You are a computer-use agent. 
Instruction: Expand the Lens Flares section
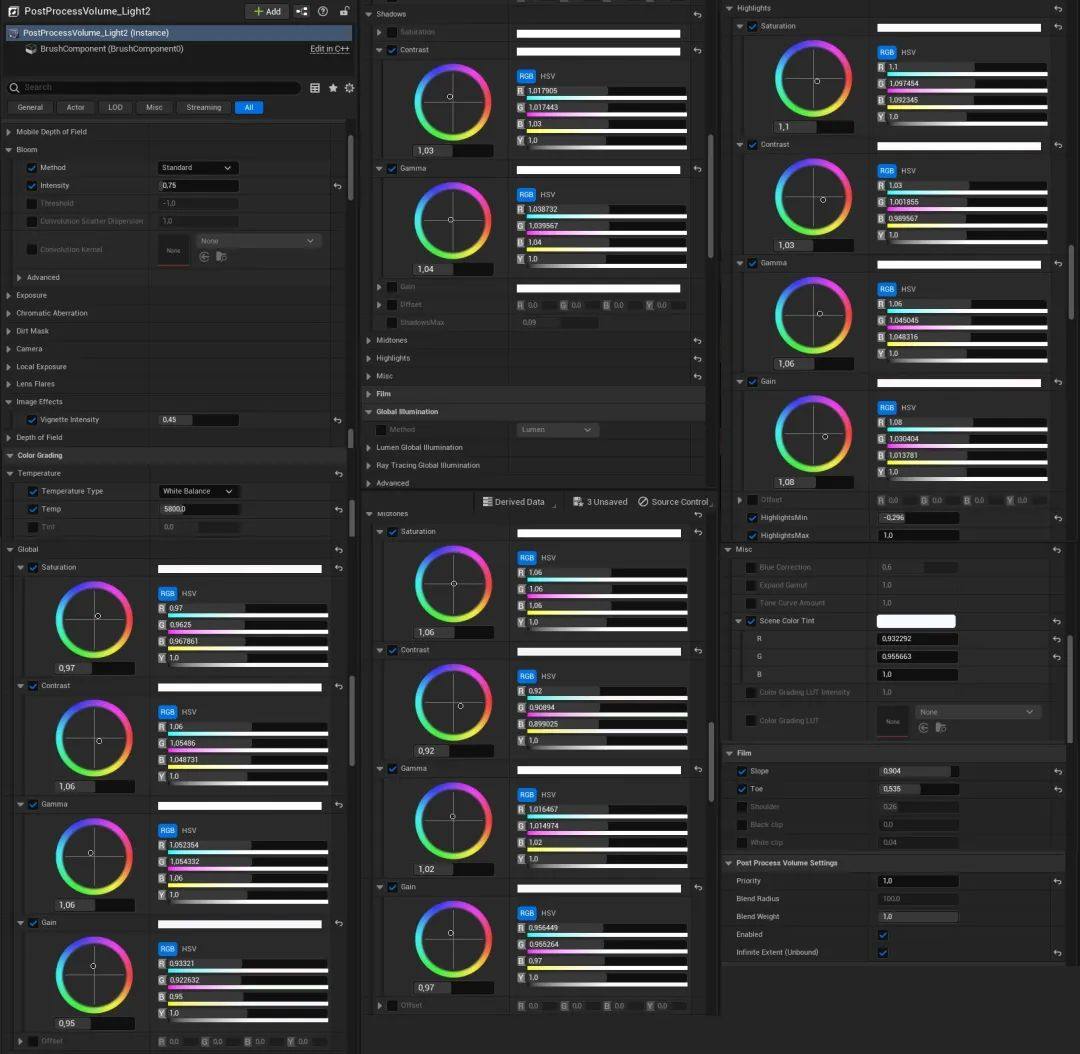(9, 384)
